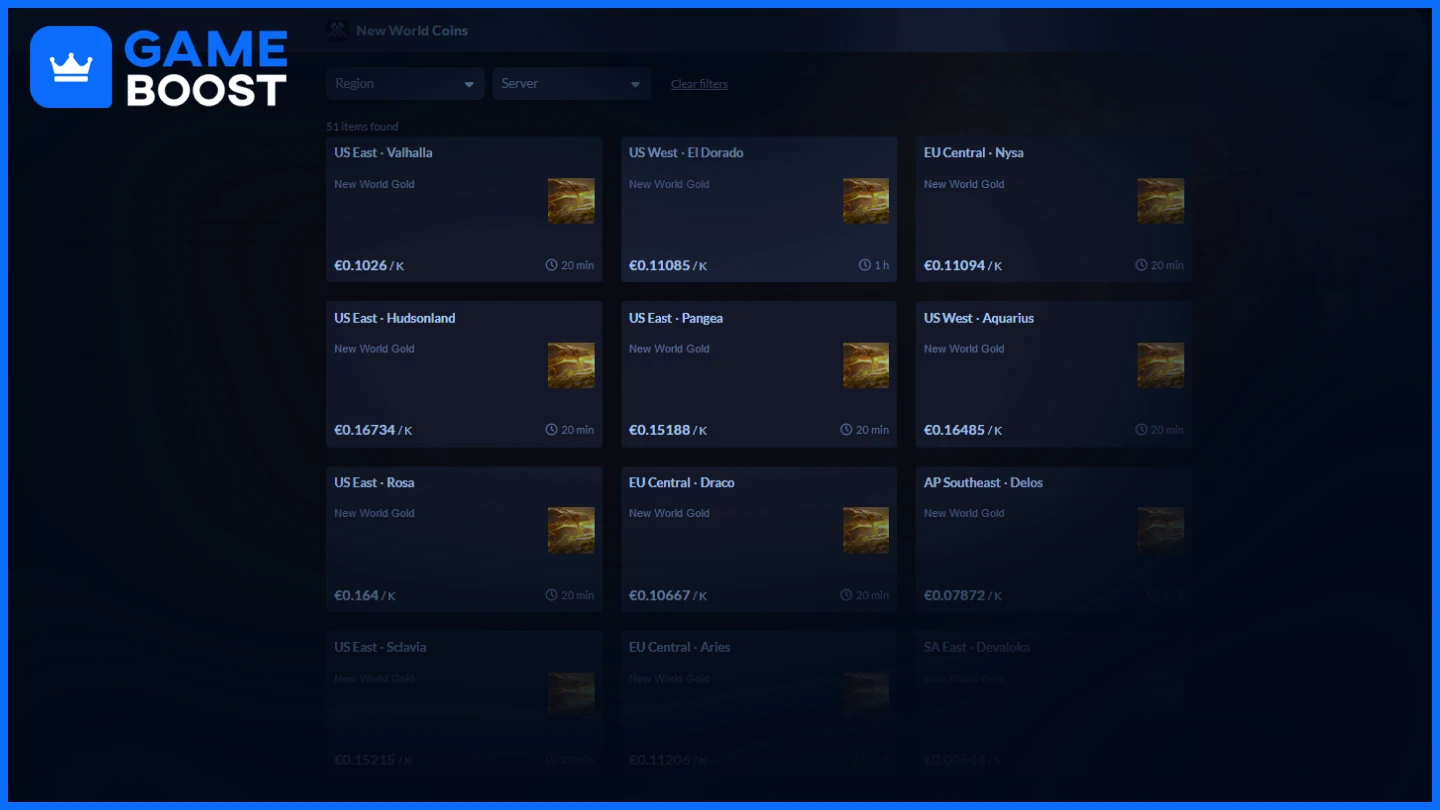Click clock icon in Aquarius card
The width and height of the screenshot is (1440, 810).
1141,430
